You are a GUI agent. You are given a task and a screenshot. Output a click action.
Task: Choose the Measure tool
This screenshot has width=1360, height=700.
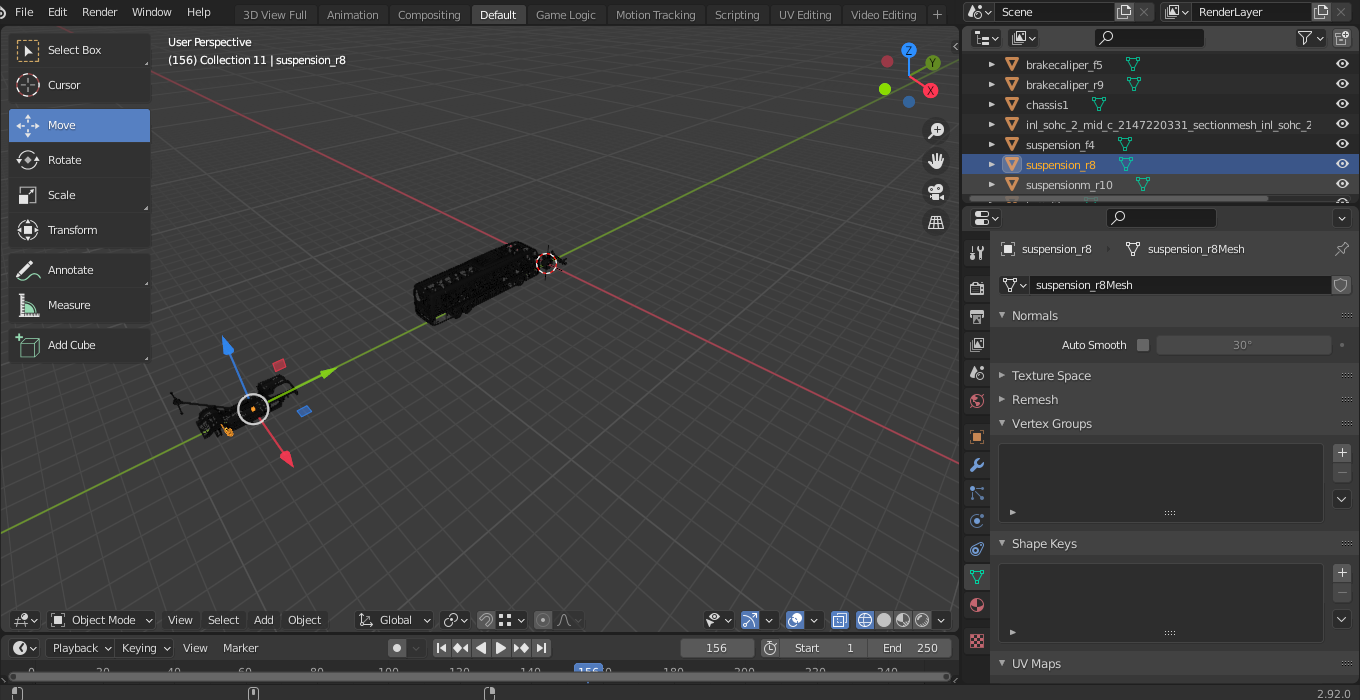pos(80,305)
